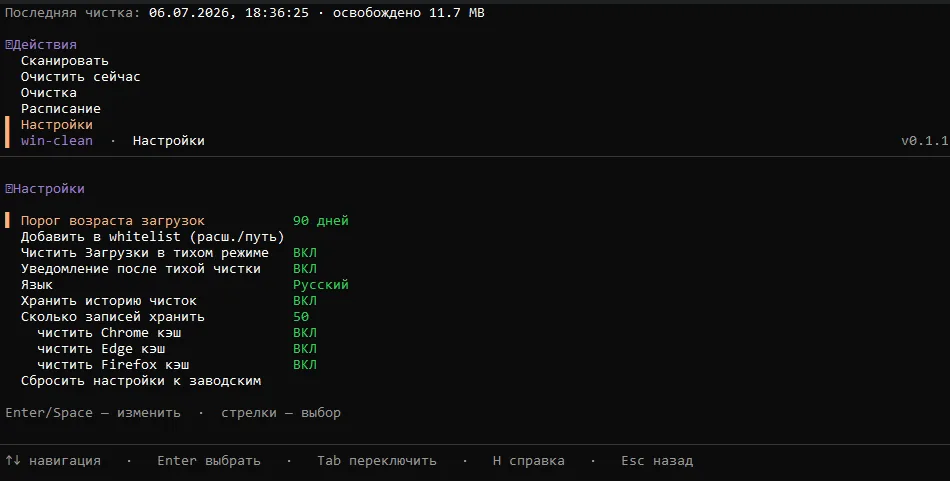Toggle Чистить Загрузки в тихом режиме ВКЛ

point(305,253)
